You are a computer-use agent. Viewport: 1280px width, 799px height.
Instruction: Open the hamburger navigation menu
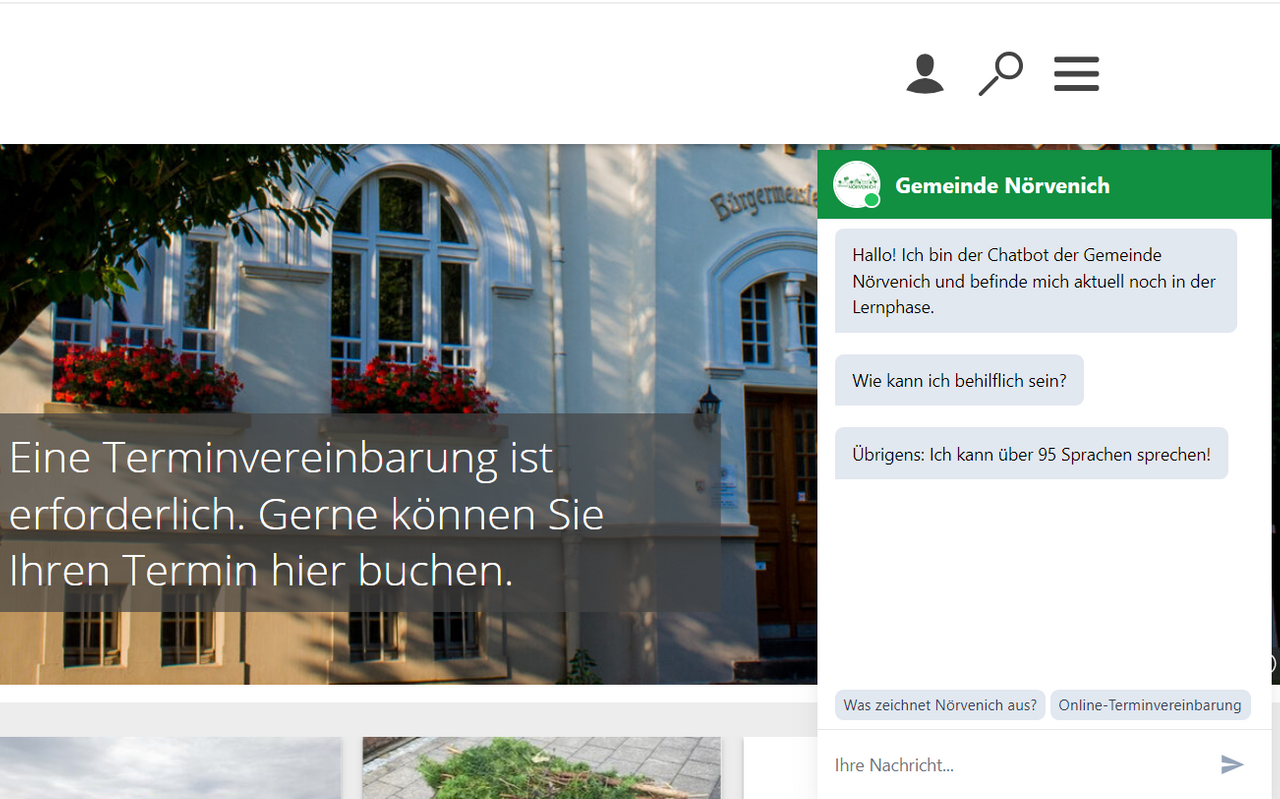[x=1076, y=74]
